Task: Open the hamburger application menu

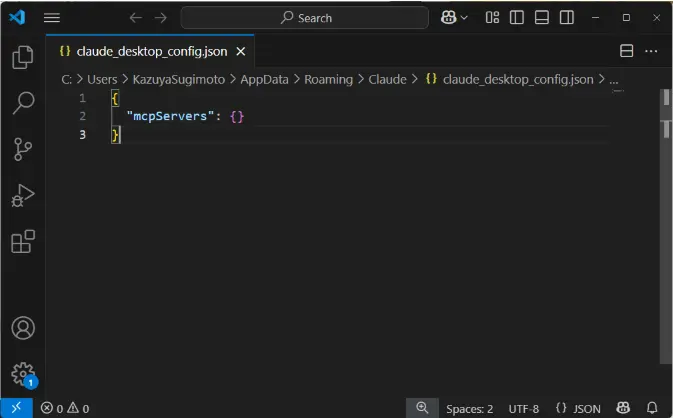Action: (52, 17)
